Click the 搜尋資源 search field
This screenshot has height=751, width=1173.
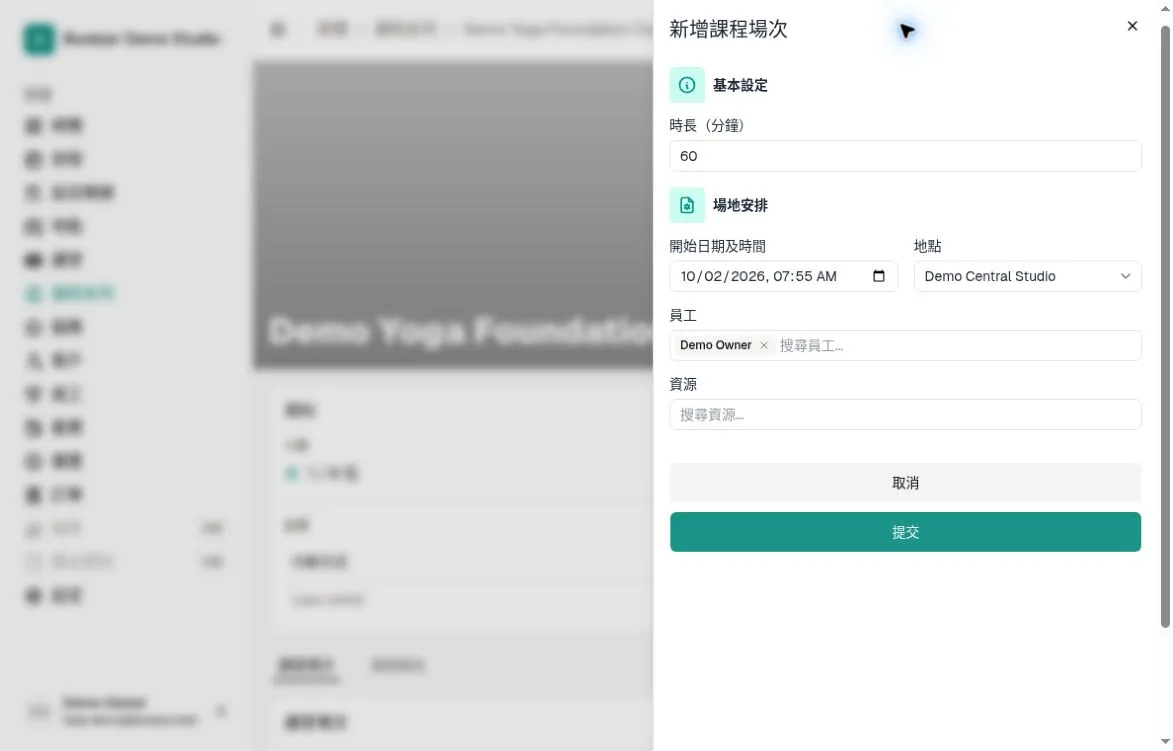pyautogui.click(x=905, y=414)
